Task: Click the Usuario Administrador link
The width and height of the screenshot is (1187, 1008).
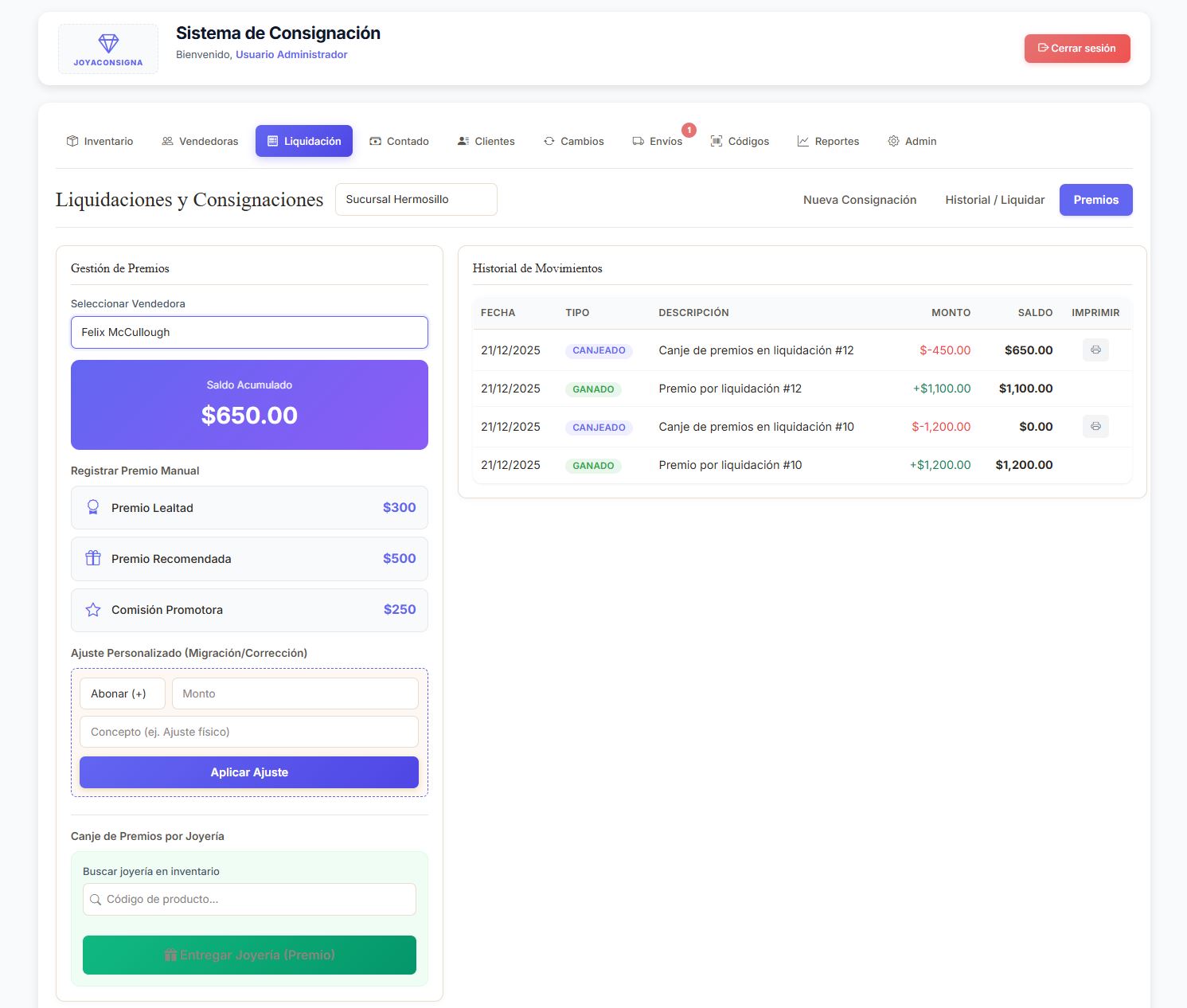Action: (x=291, y=54)
